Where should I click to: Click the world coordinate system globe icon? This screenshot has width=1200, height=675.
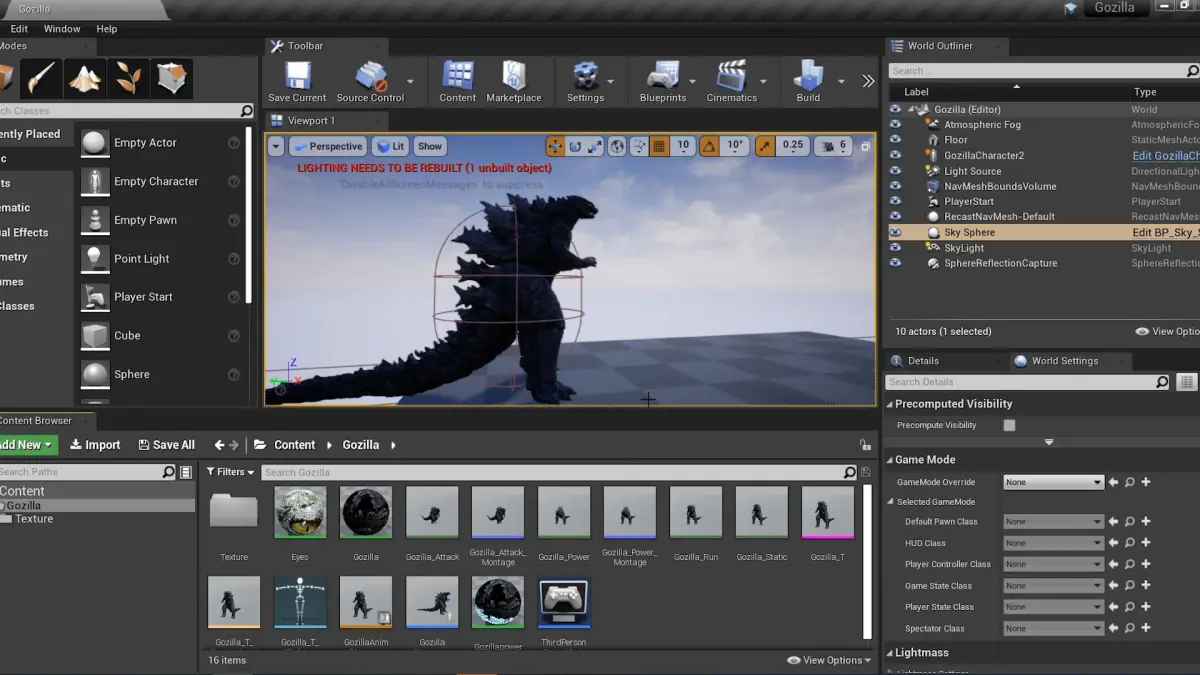(x=618, y=146)
